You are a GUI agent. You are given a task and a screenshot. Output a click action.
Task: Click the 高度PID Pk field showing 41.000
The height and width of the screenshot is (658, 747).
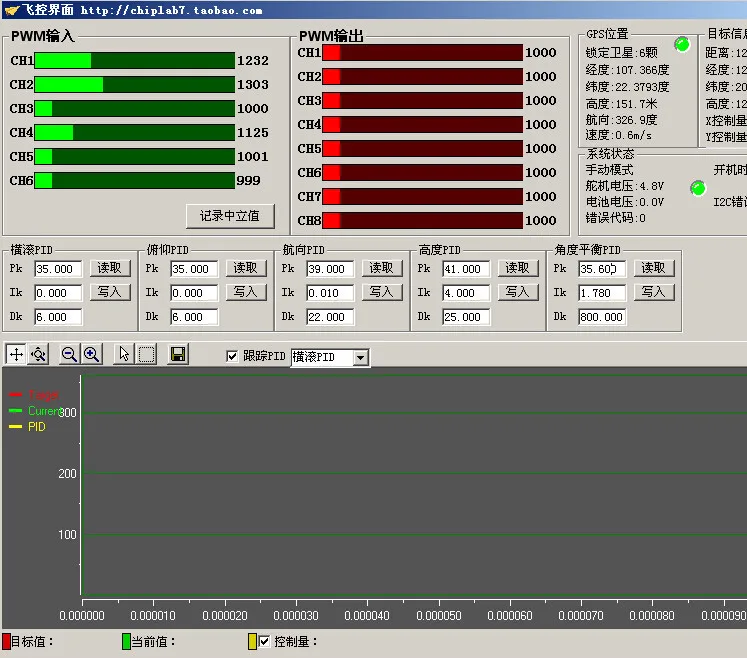coord(466,269)
